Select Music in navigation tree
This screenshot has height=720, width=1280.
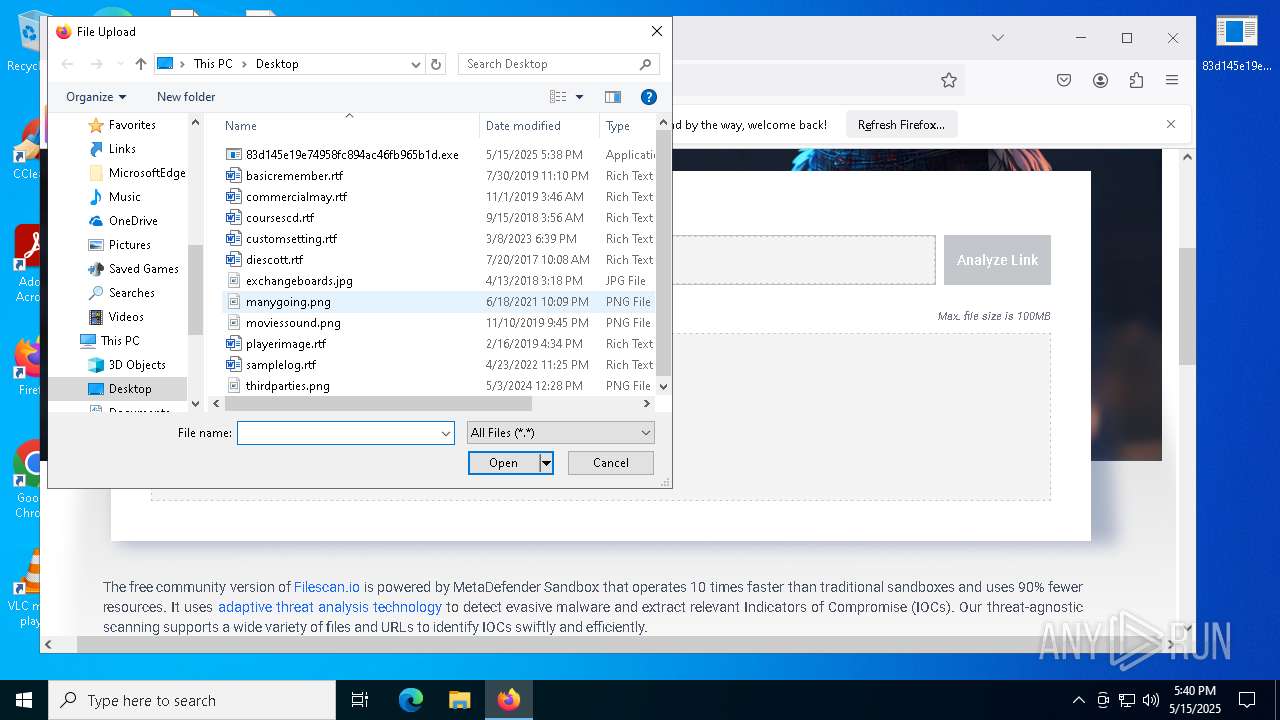(x=125, y=197)
